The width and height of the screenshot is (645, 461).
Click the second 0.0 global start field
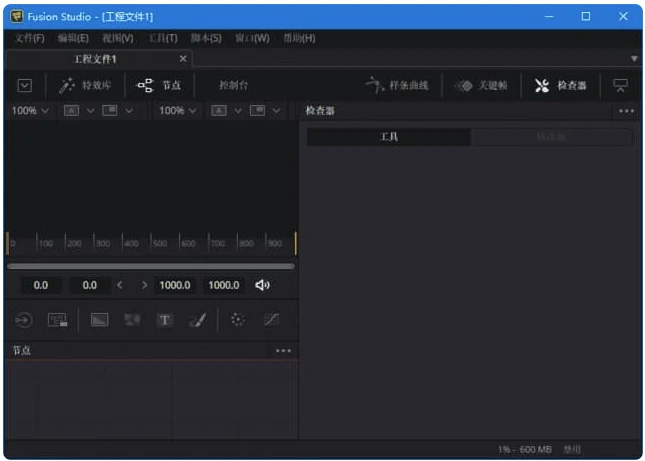pos(90,285)
